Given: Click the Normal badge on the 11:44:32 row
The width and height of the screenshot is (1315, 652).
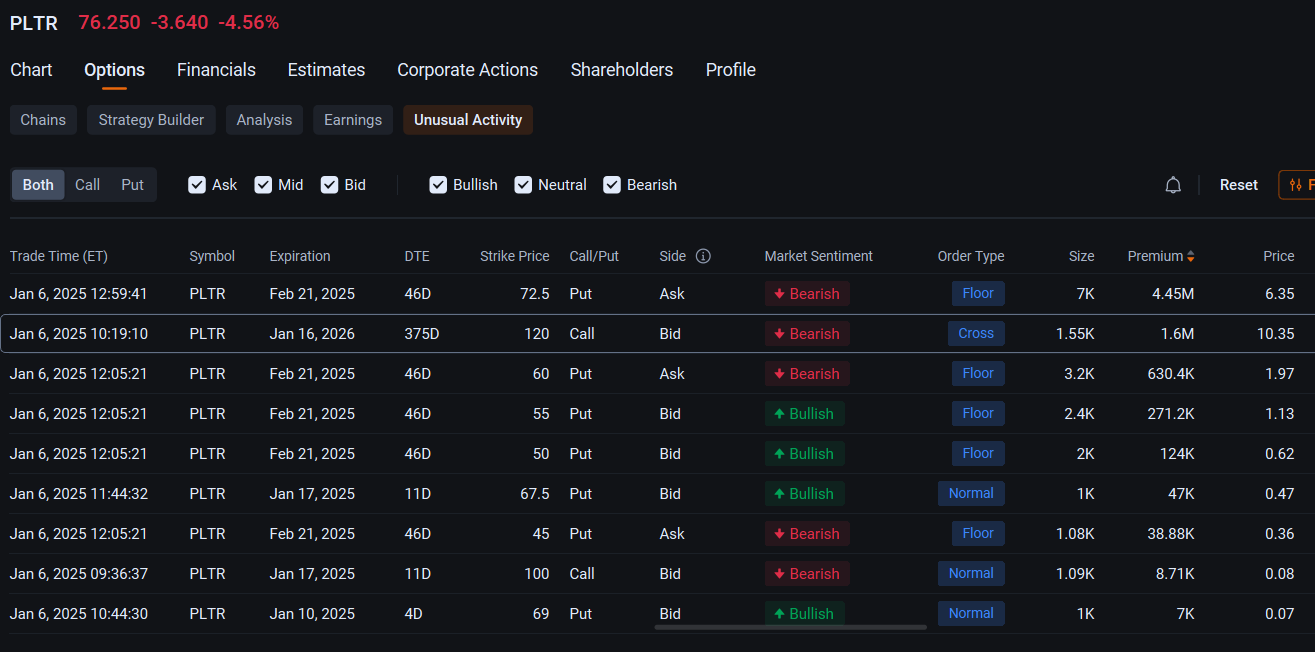Looking at the screenshot, I should click(x=971, y=494).
